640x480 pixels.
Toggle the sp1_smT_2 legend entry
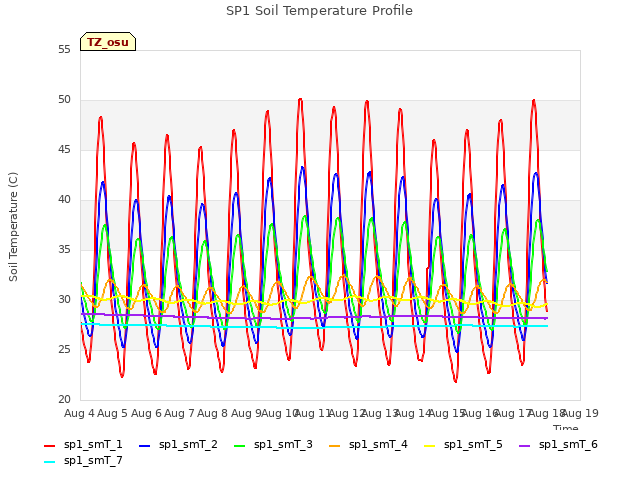[x=178, y=444]
